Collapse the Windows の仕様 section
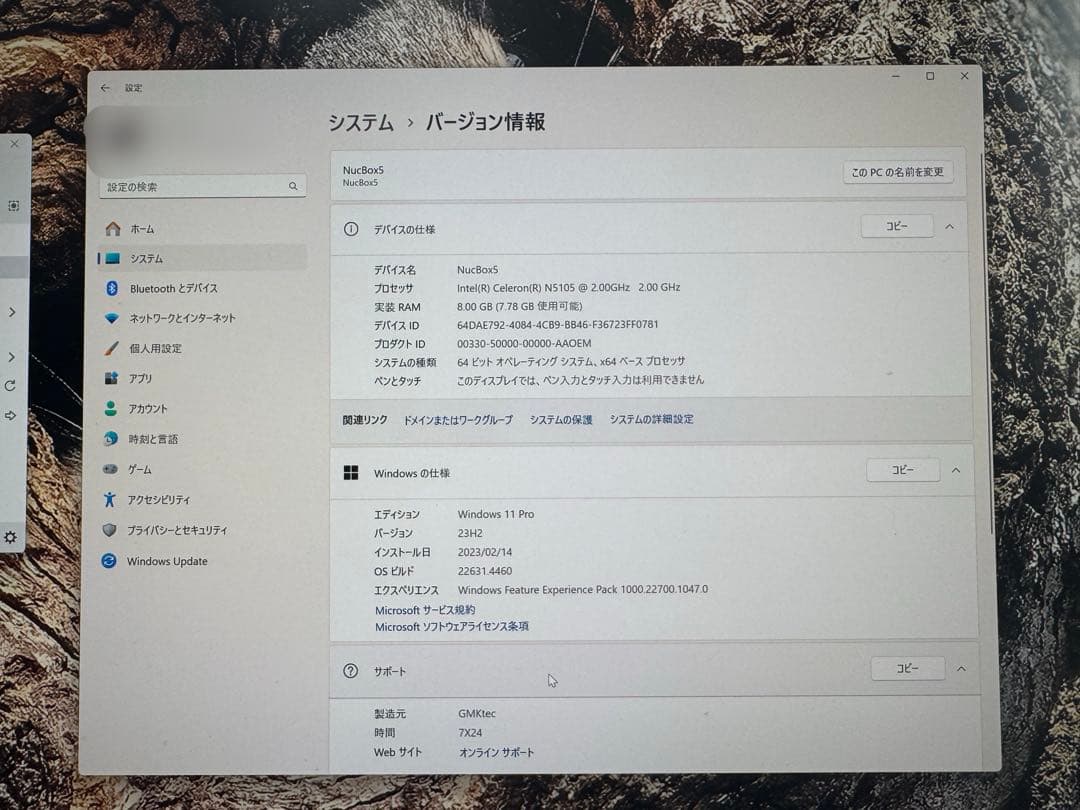This screenshot has width=1080, height=810. (956, 469)
